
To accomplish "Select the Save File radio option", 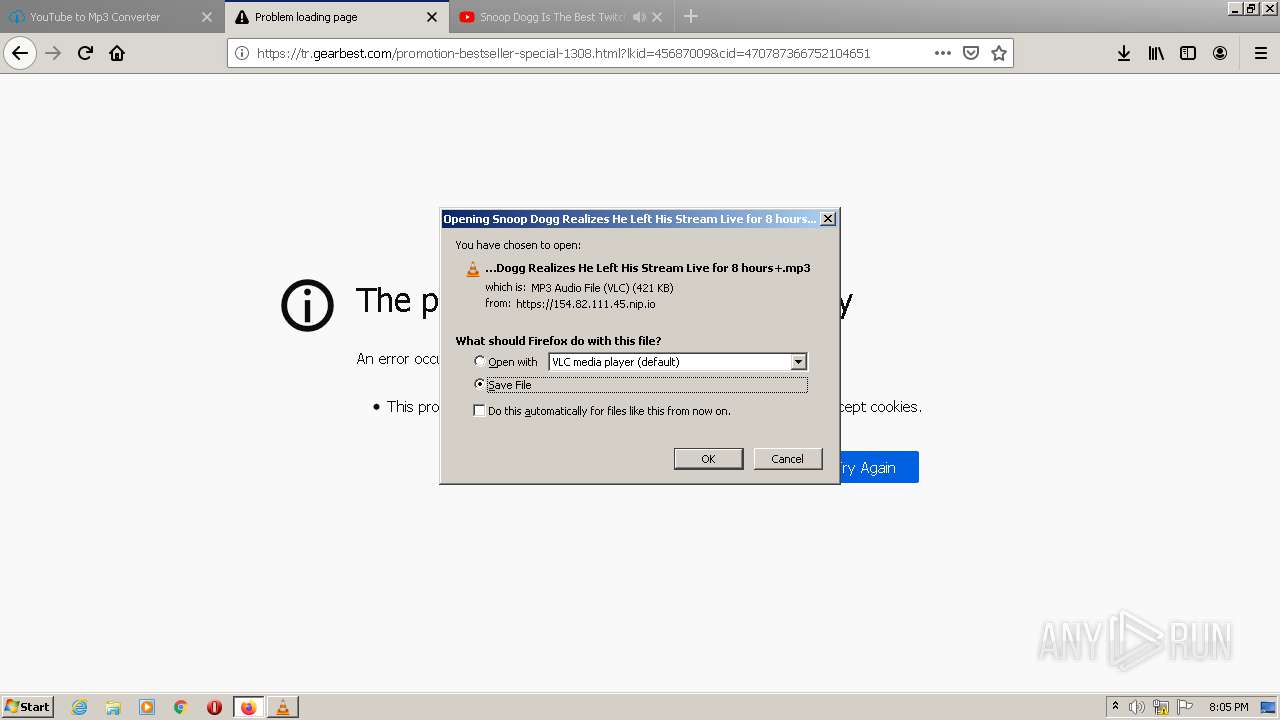I will click(480, 384).
